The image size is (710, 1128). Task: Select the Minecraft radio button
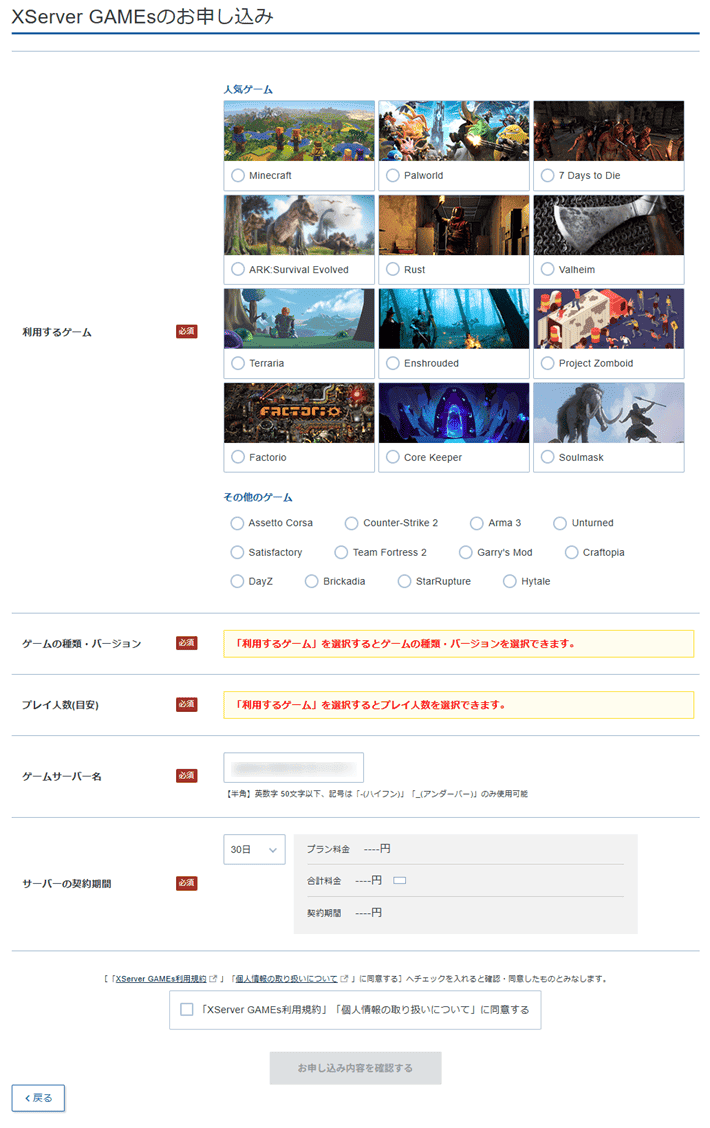tap(238, 176)
